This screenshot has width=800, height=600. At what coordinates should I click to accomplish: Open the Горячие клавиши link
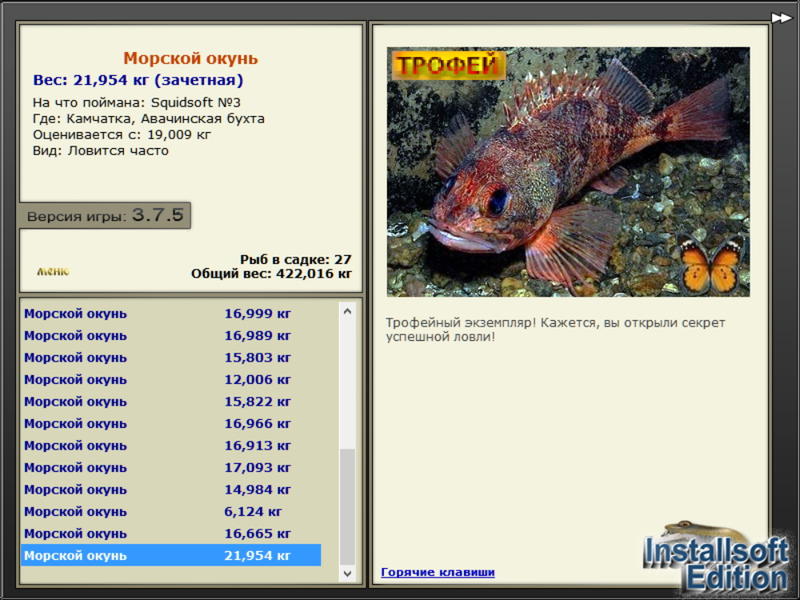pos(438,572)
